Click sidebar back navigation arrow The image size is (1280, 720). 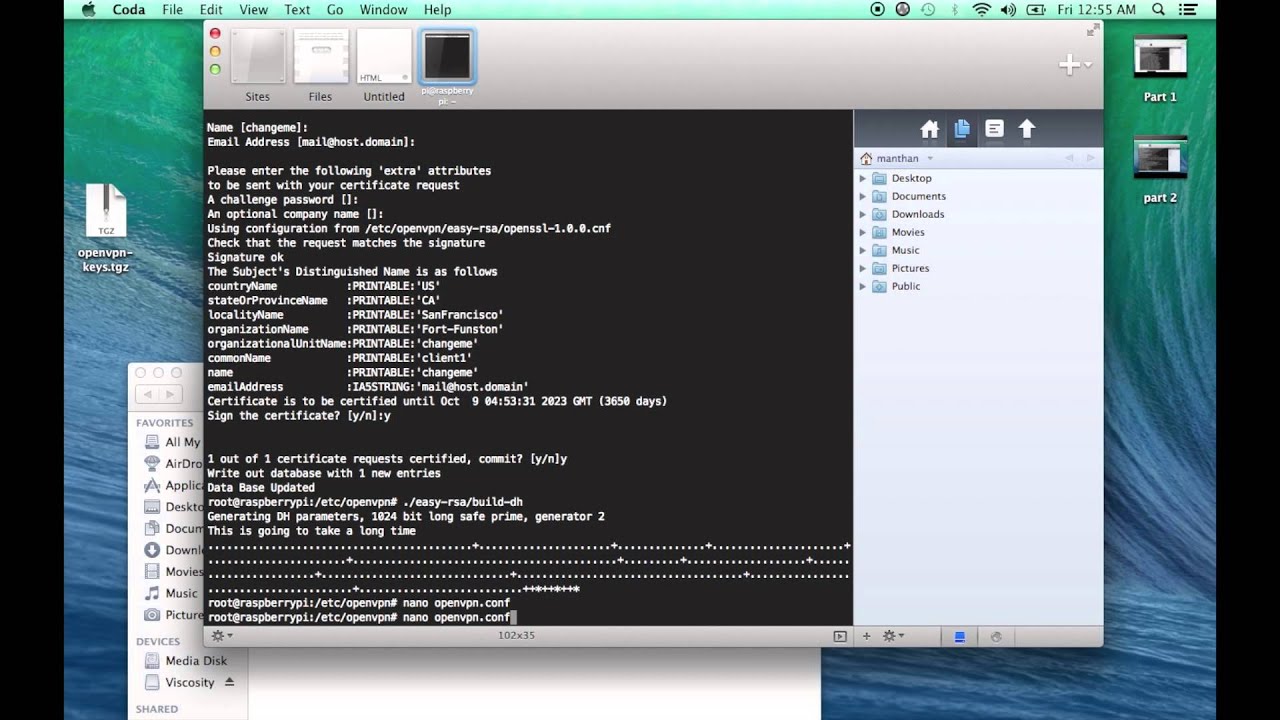[x=1069, y=158]
